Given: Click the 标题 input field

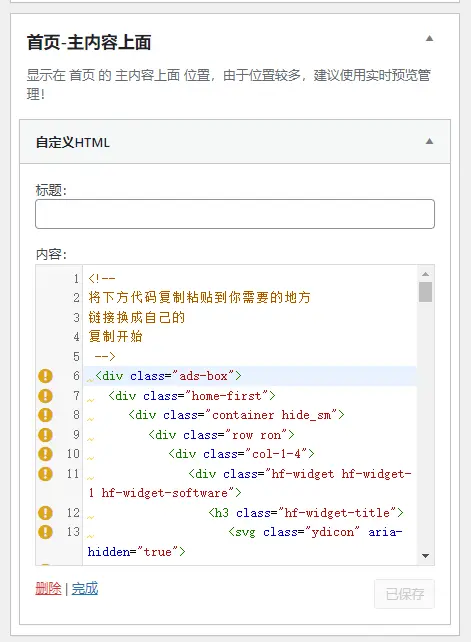Looking at the screenshot, I should [x=235, y=214].
